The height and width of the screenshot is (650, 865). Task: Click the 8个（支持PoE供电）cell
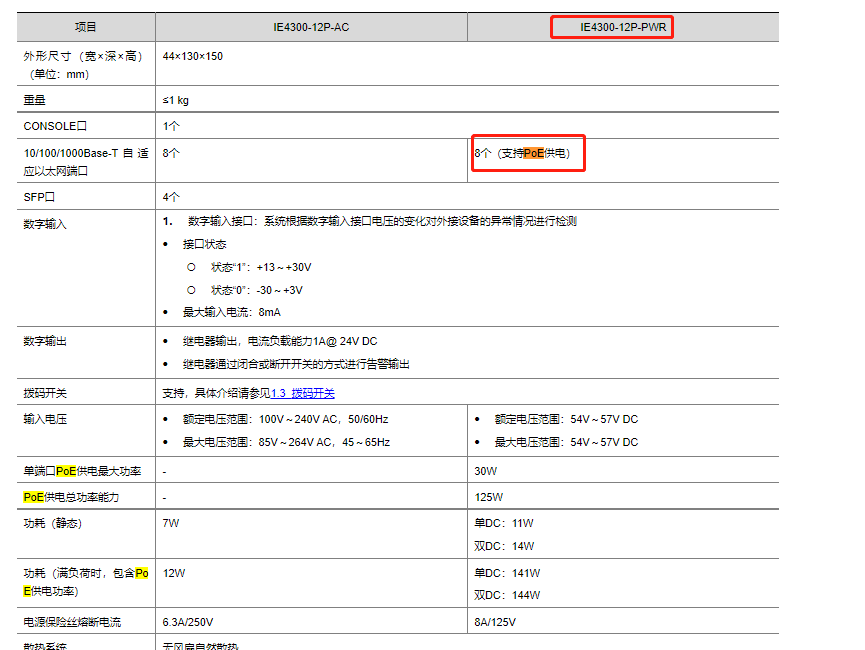(522, 153)
